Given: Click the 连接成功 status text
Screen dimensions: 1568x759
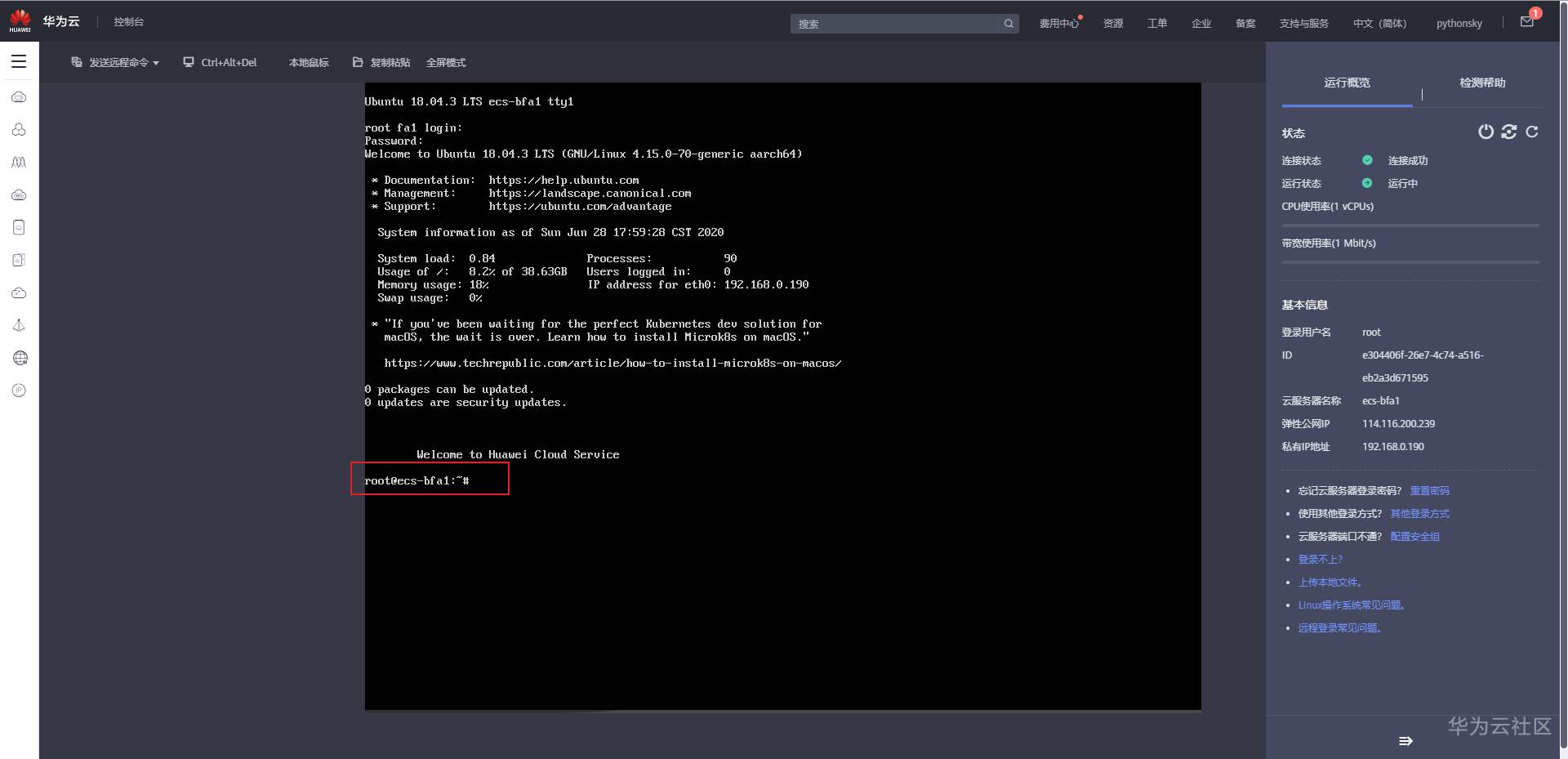Looking at the screenshot, I should (x=1408, y=161).
